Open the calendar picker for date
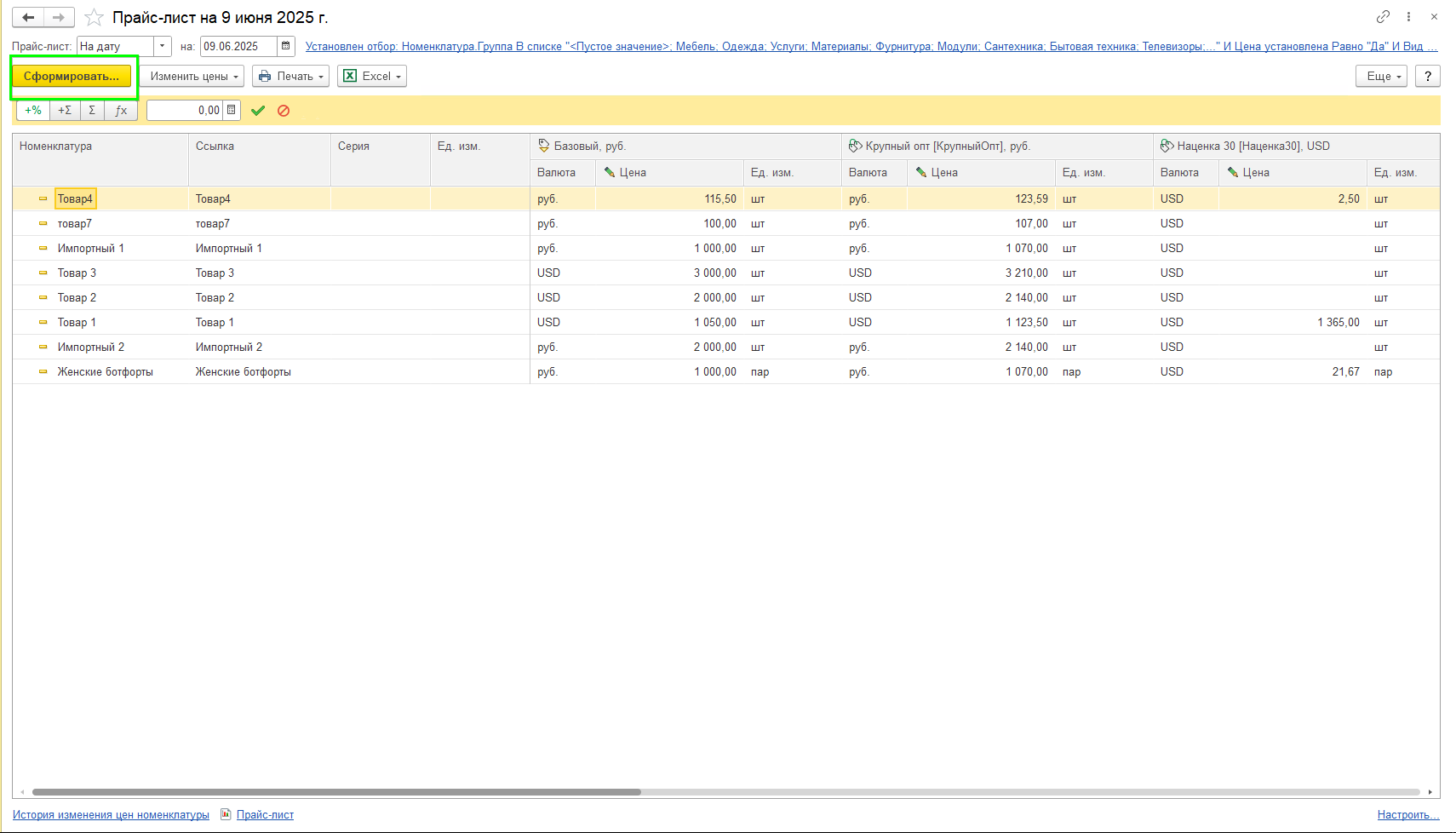Image resolution: width=1456 pixels, height=833 pixels. [x=286, y=46]
